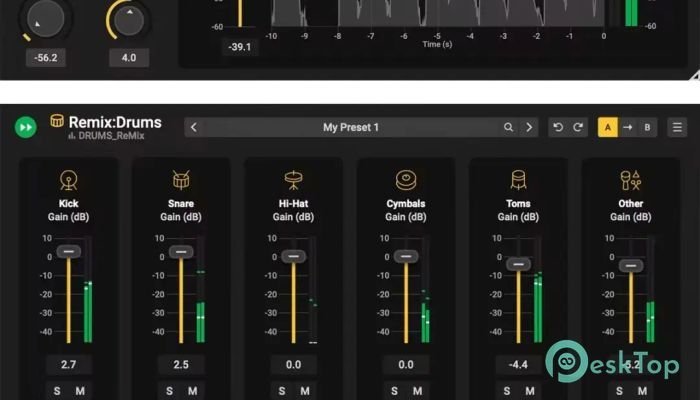Solo the Hi-Hat channel
The width and height of the screenshot is (700, 400).
tap(281, 391)
